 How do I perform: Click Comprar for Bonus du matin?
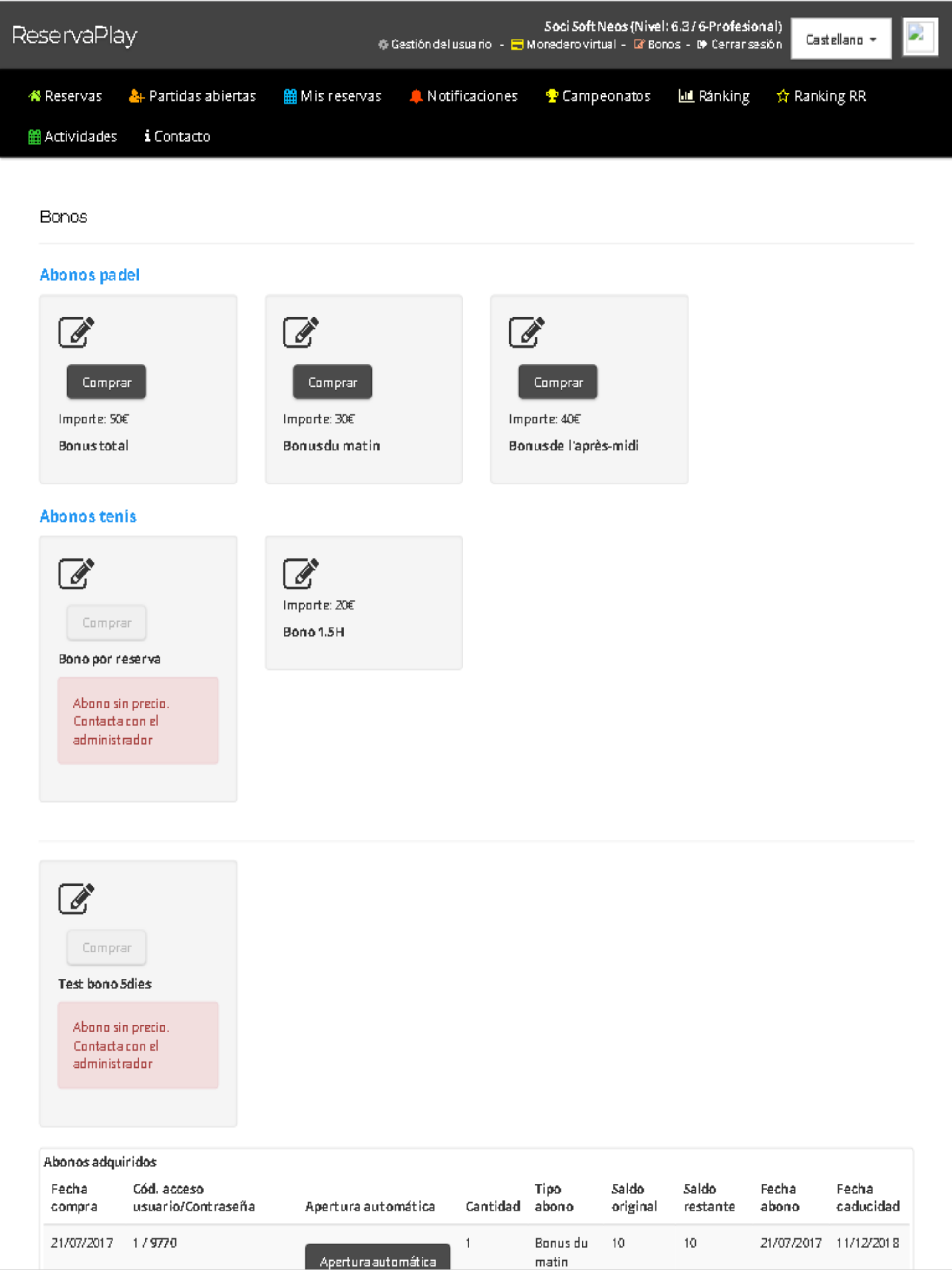coord(332,381)
